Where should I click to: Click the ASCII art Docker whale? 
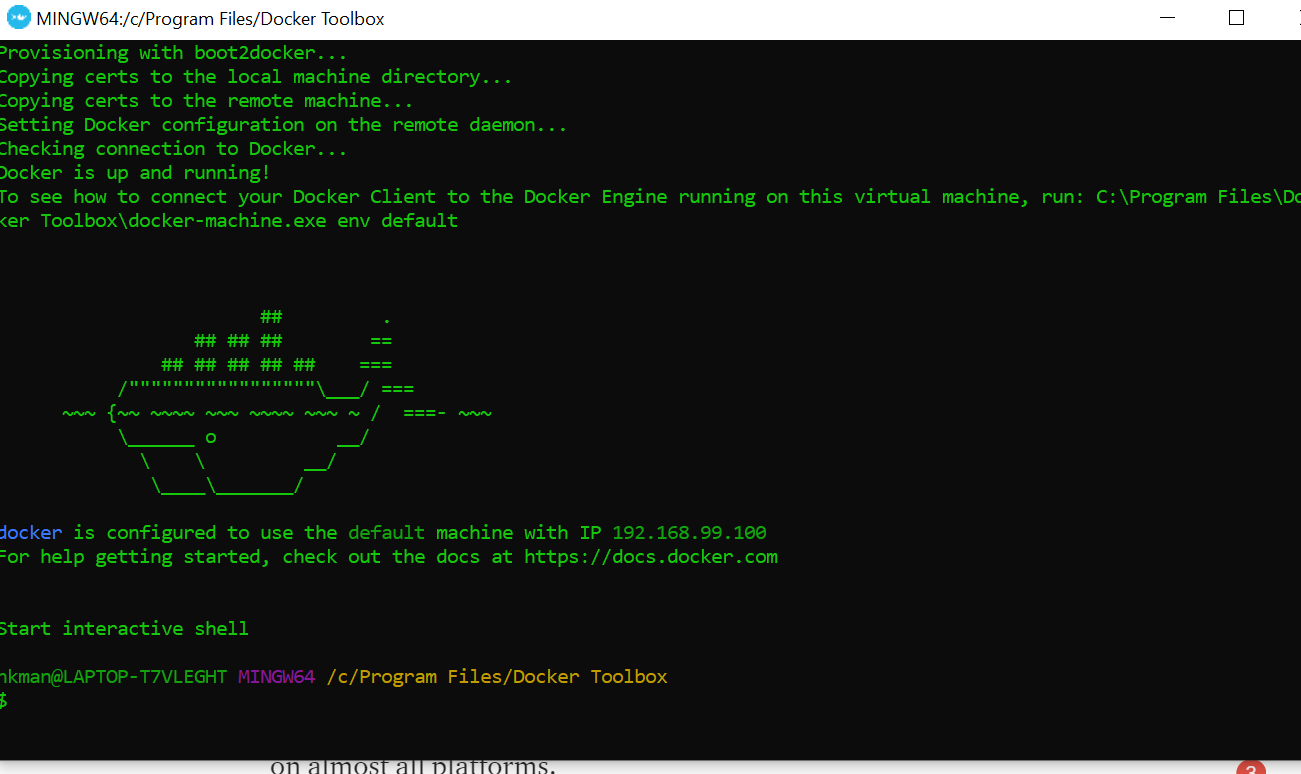[277, 402]
